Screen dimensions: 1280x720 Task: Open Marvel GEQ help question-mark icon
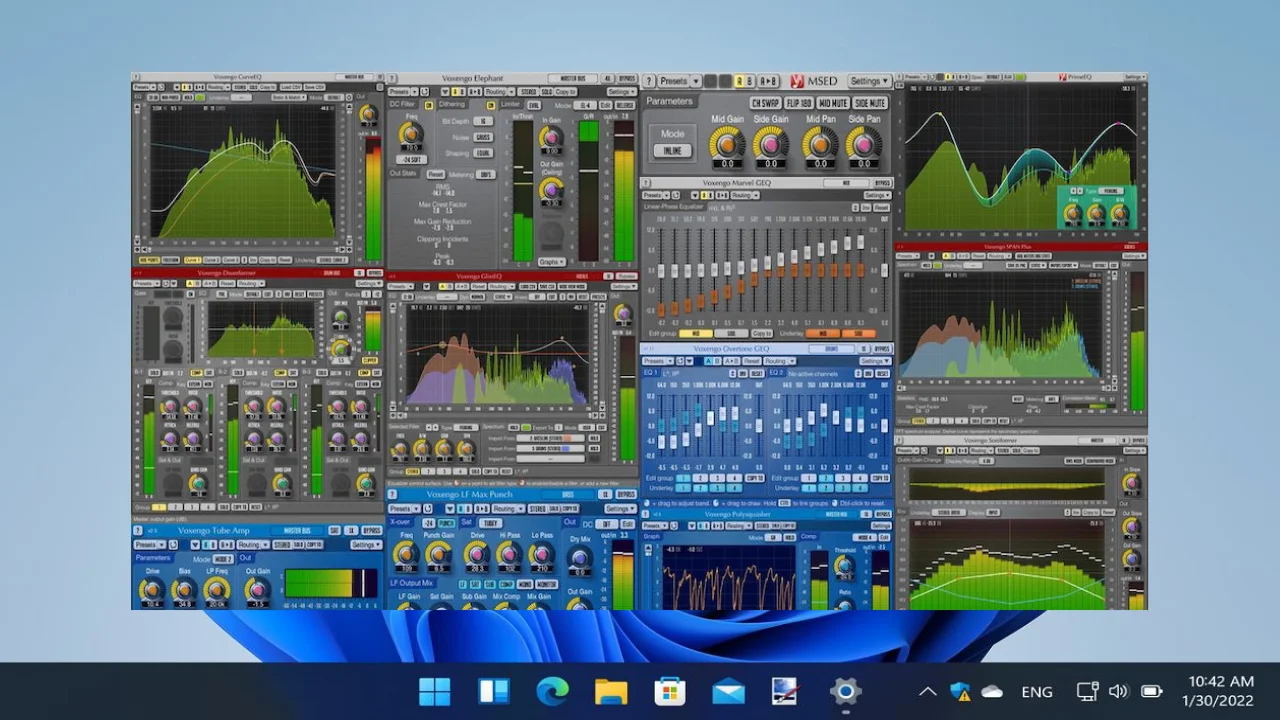point(646,183)
